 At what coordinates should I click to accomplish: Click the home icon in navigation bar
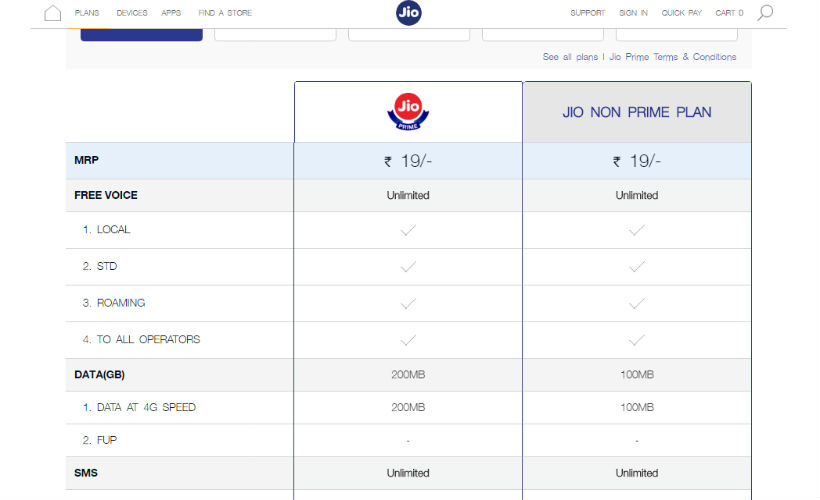click(x=52, y=13)
